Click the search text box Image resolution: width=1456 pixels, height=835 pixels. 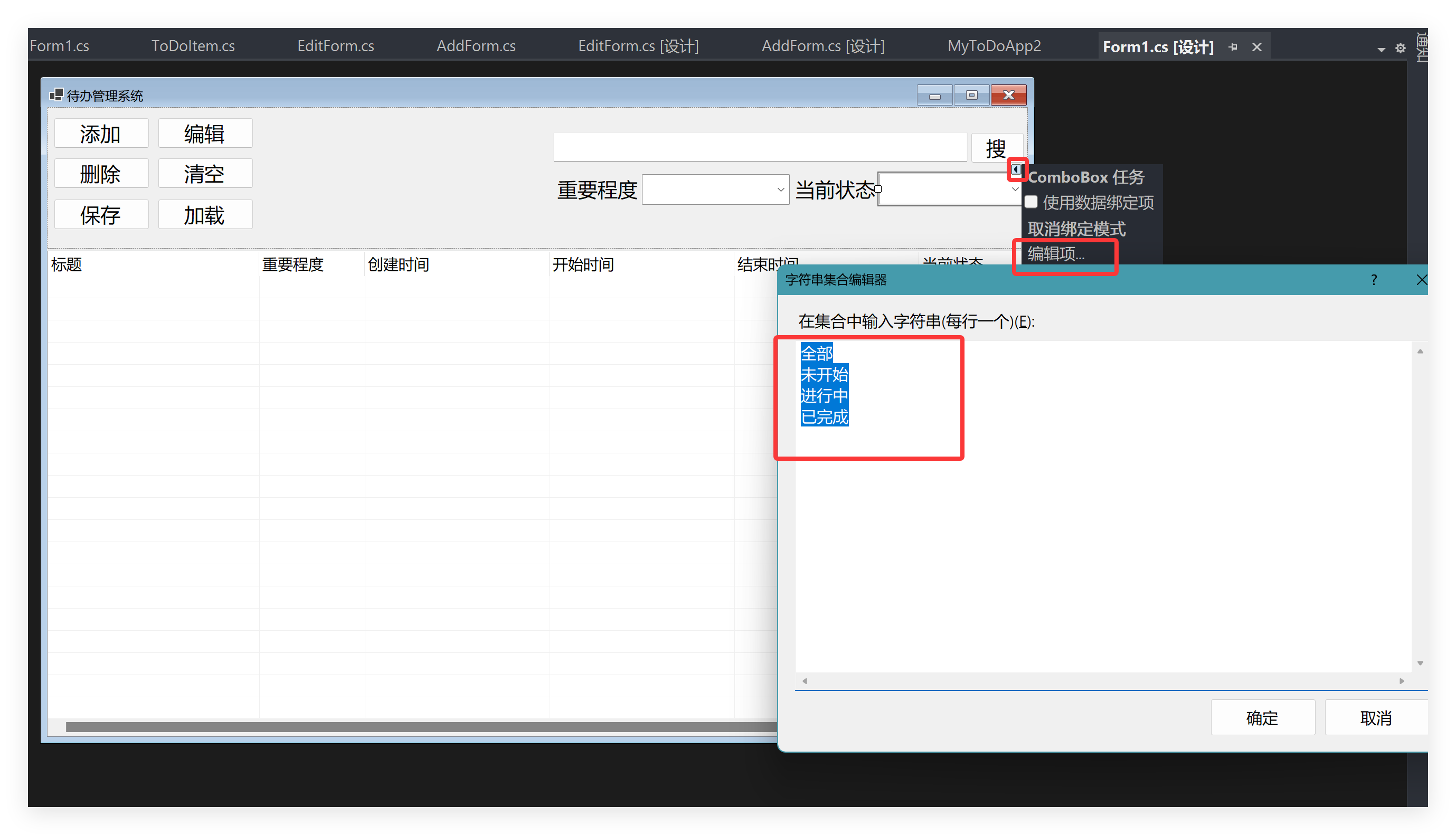760,148
